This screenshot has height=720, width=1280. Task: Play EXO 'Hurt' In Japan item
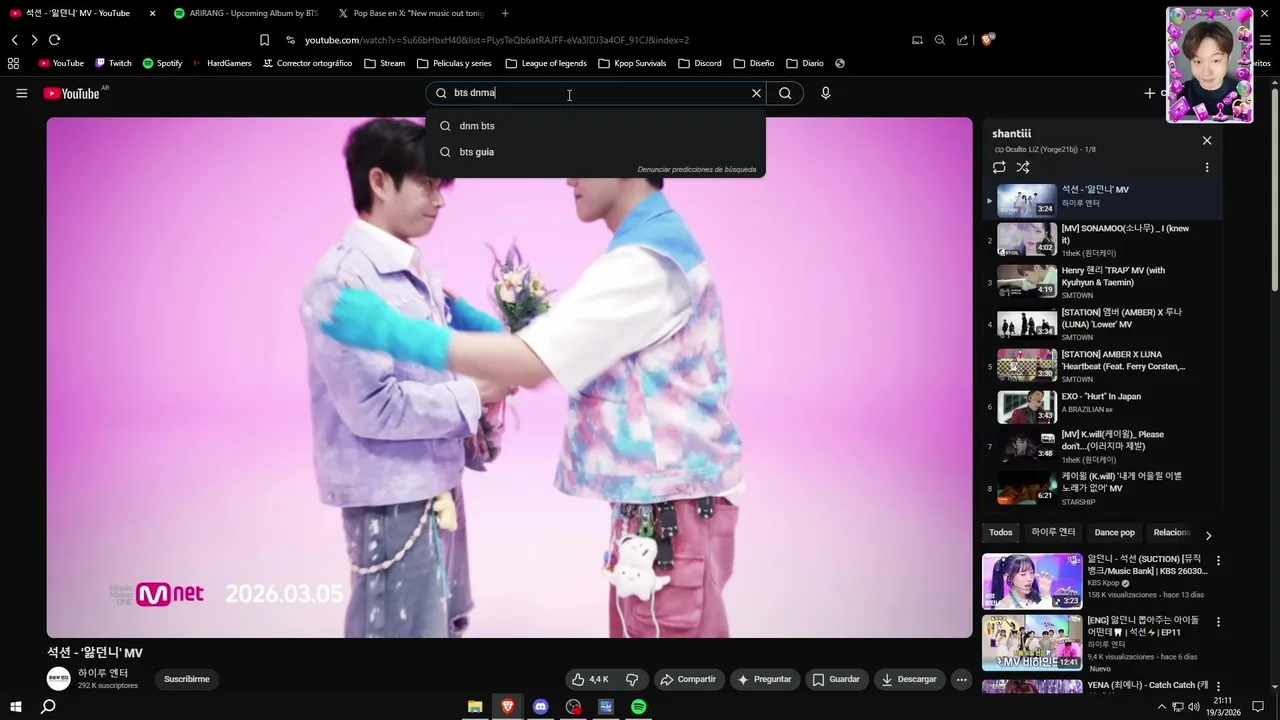[1102, 407]
